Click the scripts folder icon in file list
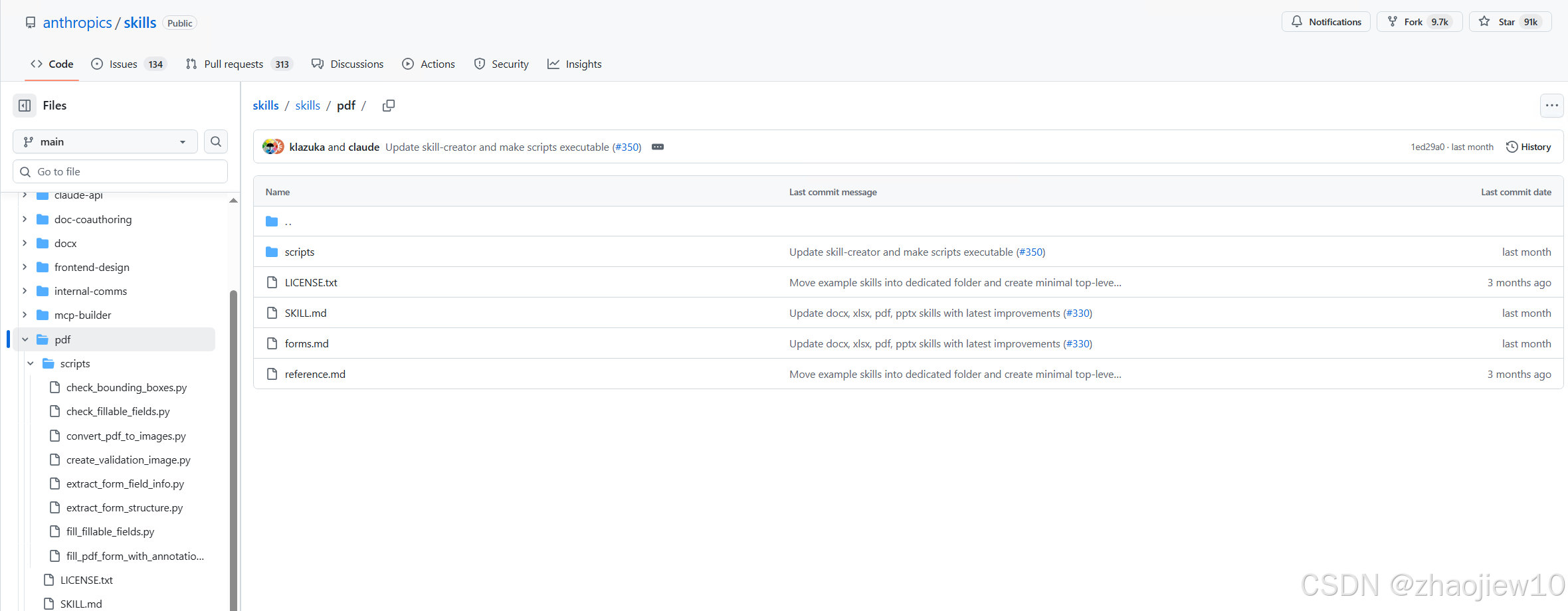Image resolution: width=1568 pixels, height=611 pixels. pos(272,252)
